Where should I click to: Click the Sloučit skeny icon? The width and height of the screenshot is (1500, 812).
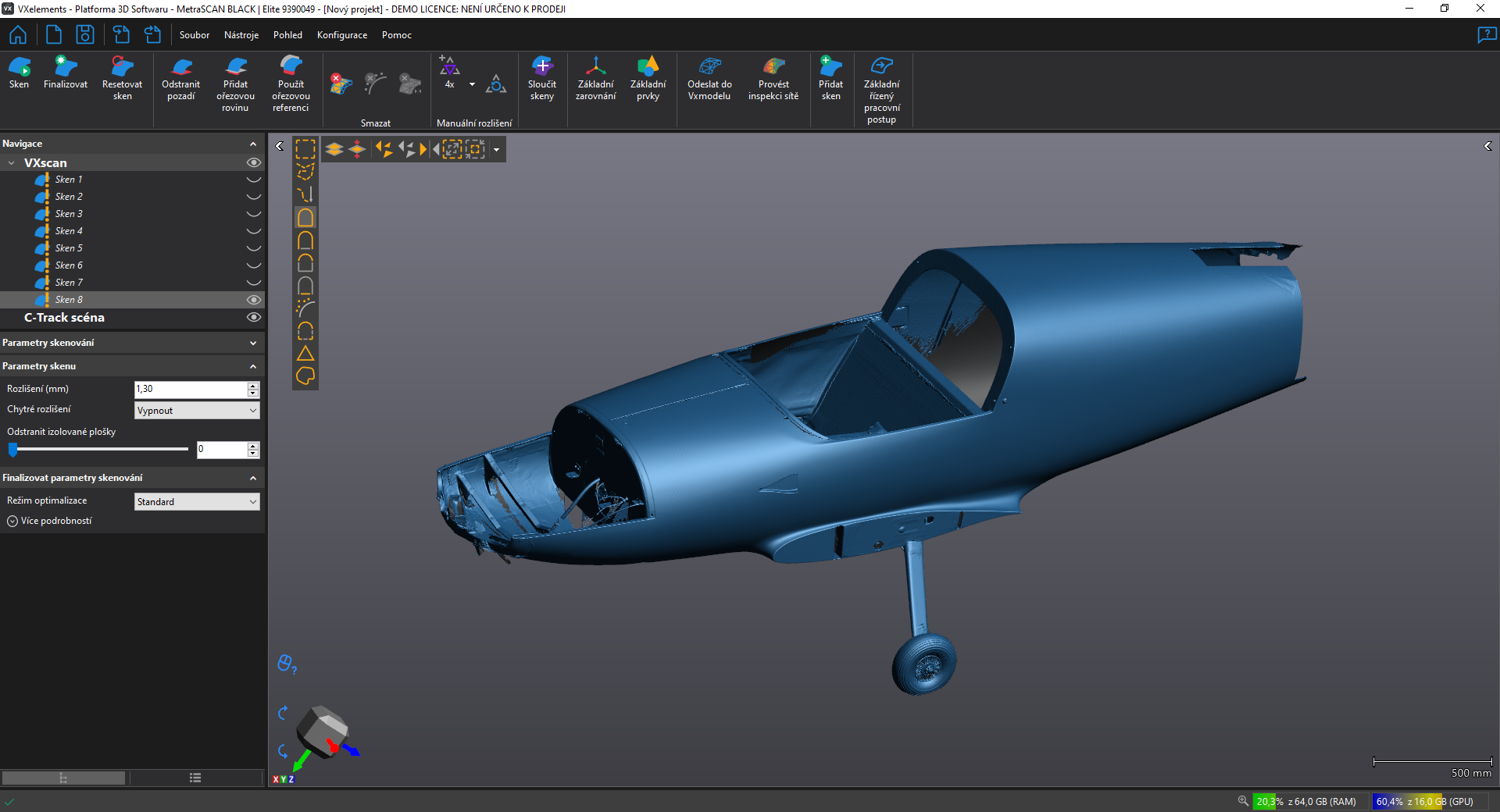pyautogui.click(x=542, y=68)
